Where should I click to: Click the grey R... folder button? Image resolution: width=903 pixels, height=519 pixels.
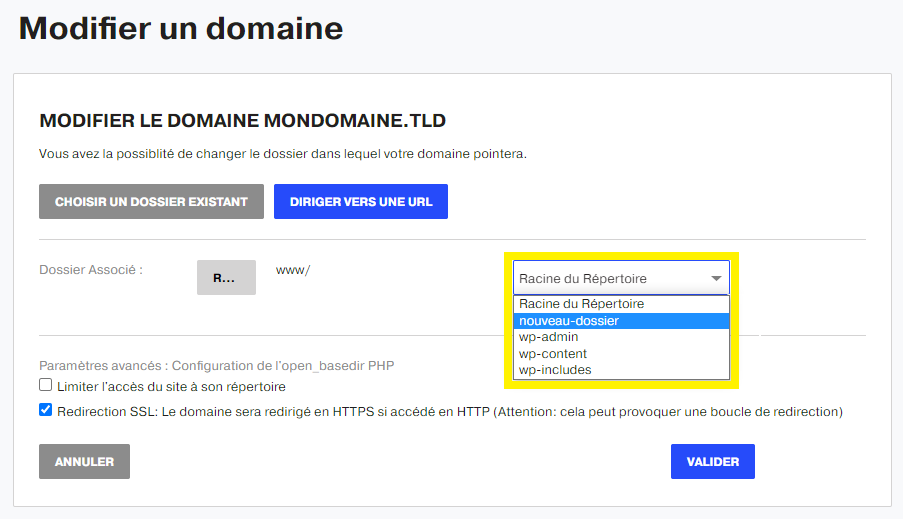226,278
